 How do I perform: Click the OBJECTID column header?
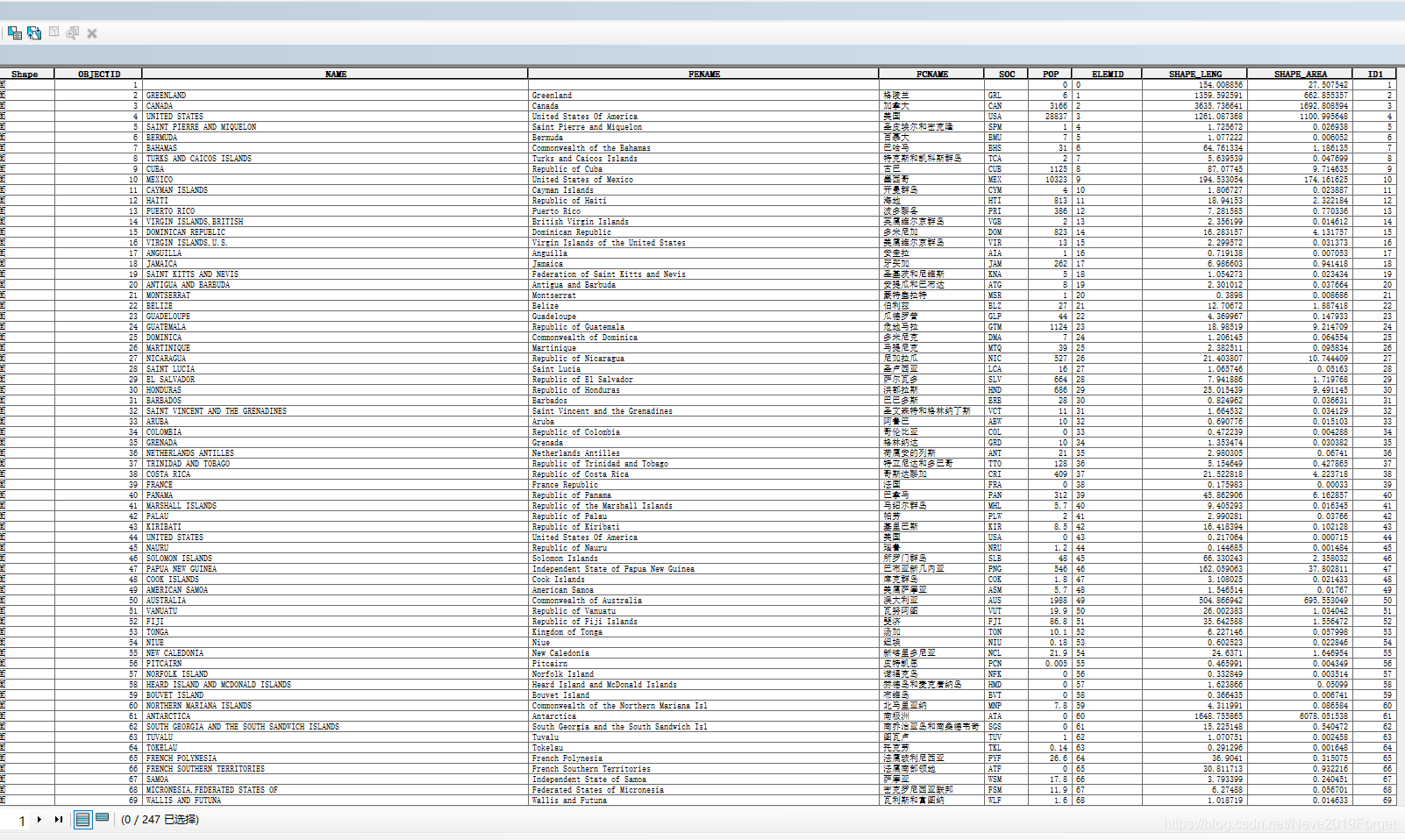(x=99, y=74)
